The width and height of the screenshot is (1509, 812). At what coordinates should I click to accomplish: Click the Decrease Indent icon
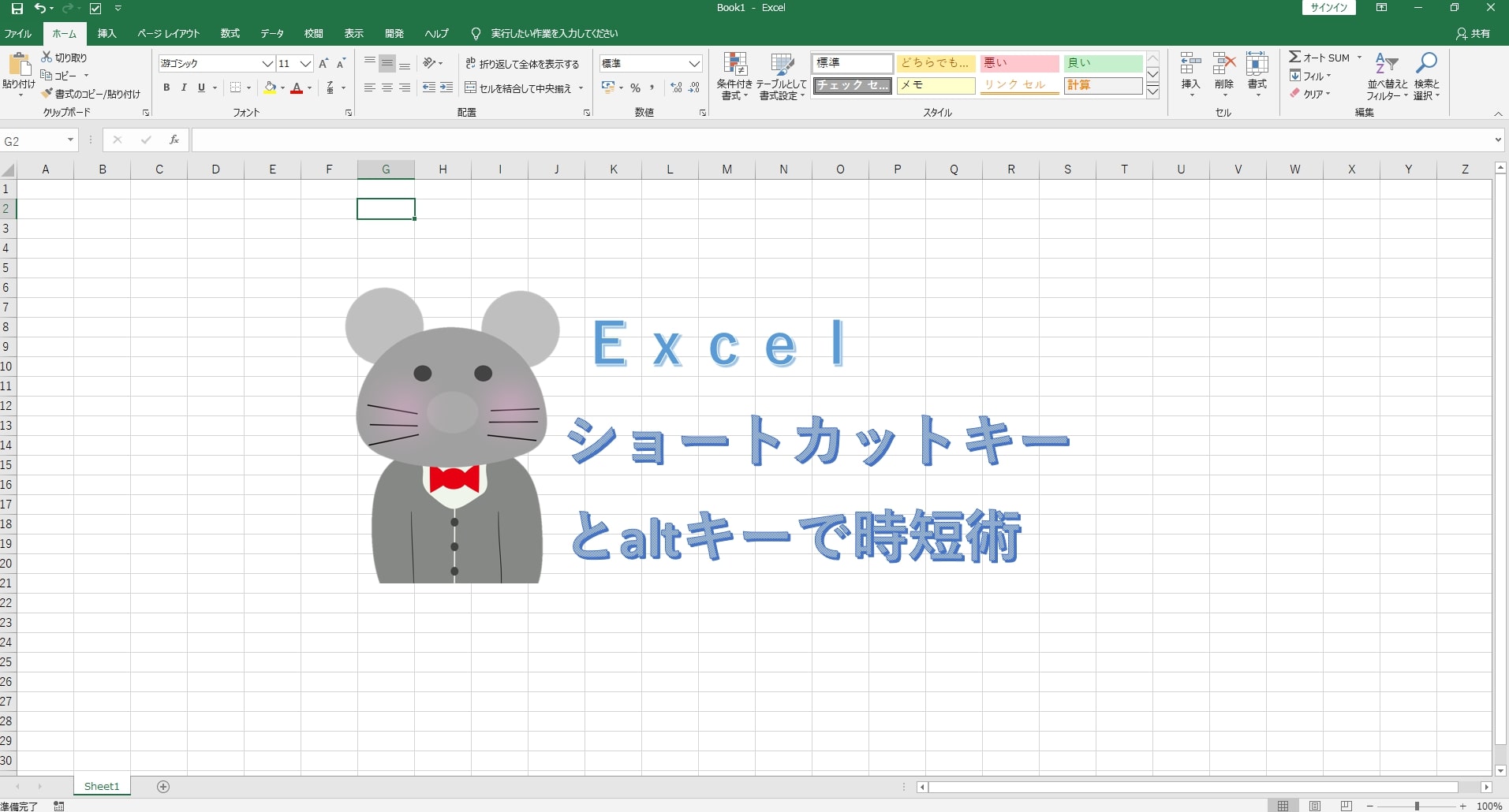click(x=428, y=88)
